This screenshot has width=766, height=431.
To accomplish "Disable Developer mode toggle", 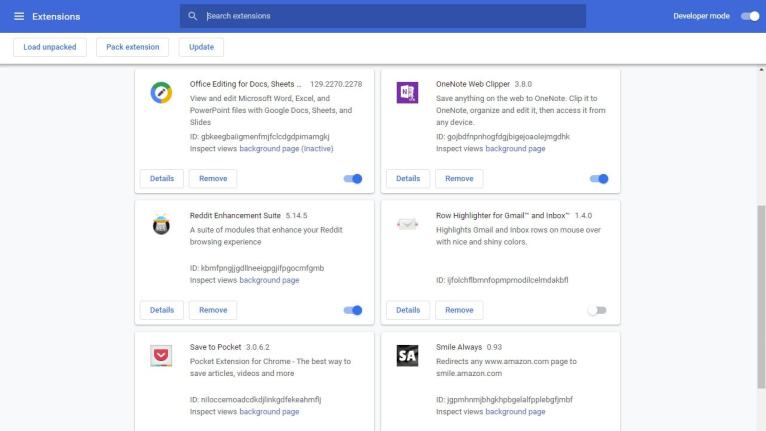I will 750,16.
